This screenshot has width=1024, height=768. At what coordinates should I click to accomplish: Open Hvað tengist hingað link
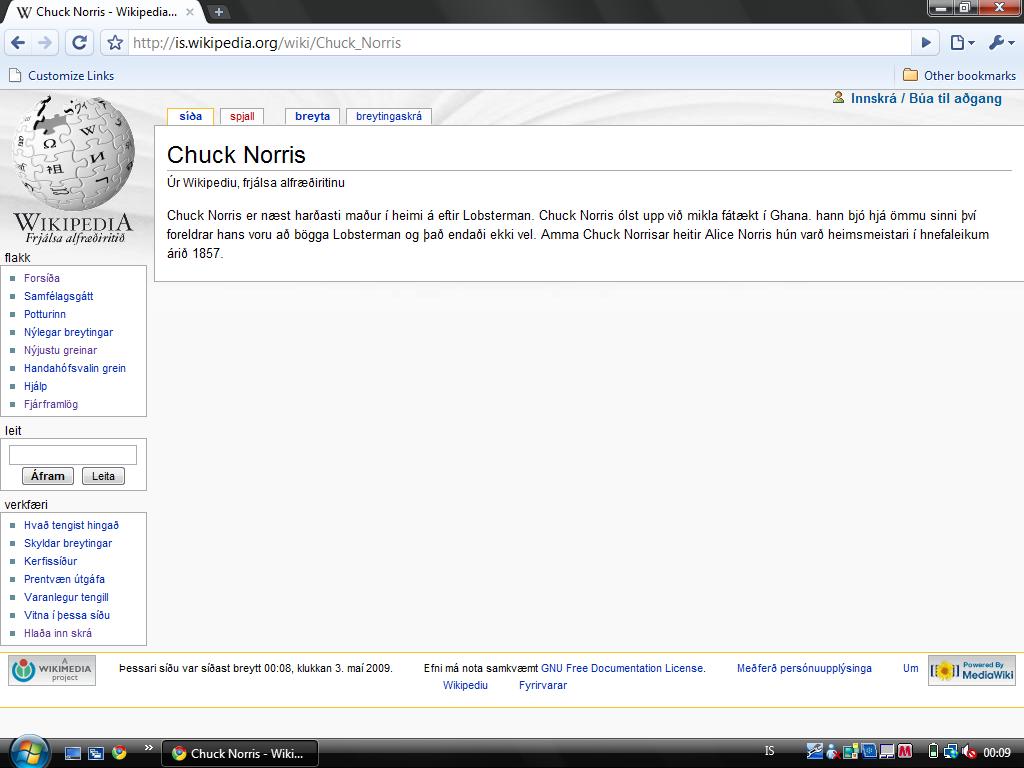(x=71, y=525)
